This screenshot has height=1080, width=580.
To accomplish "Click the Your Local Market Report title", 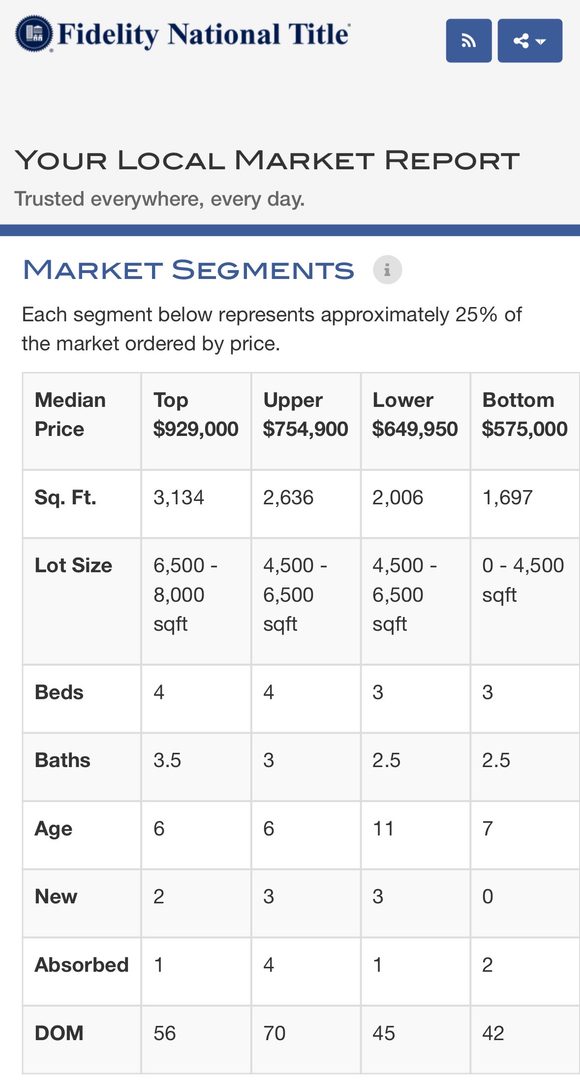I will (267, 160).
